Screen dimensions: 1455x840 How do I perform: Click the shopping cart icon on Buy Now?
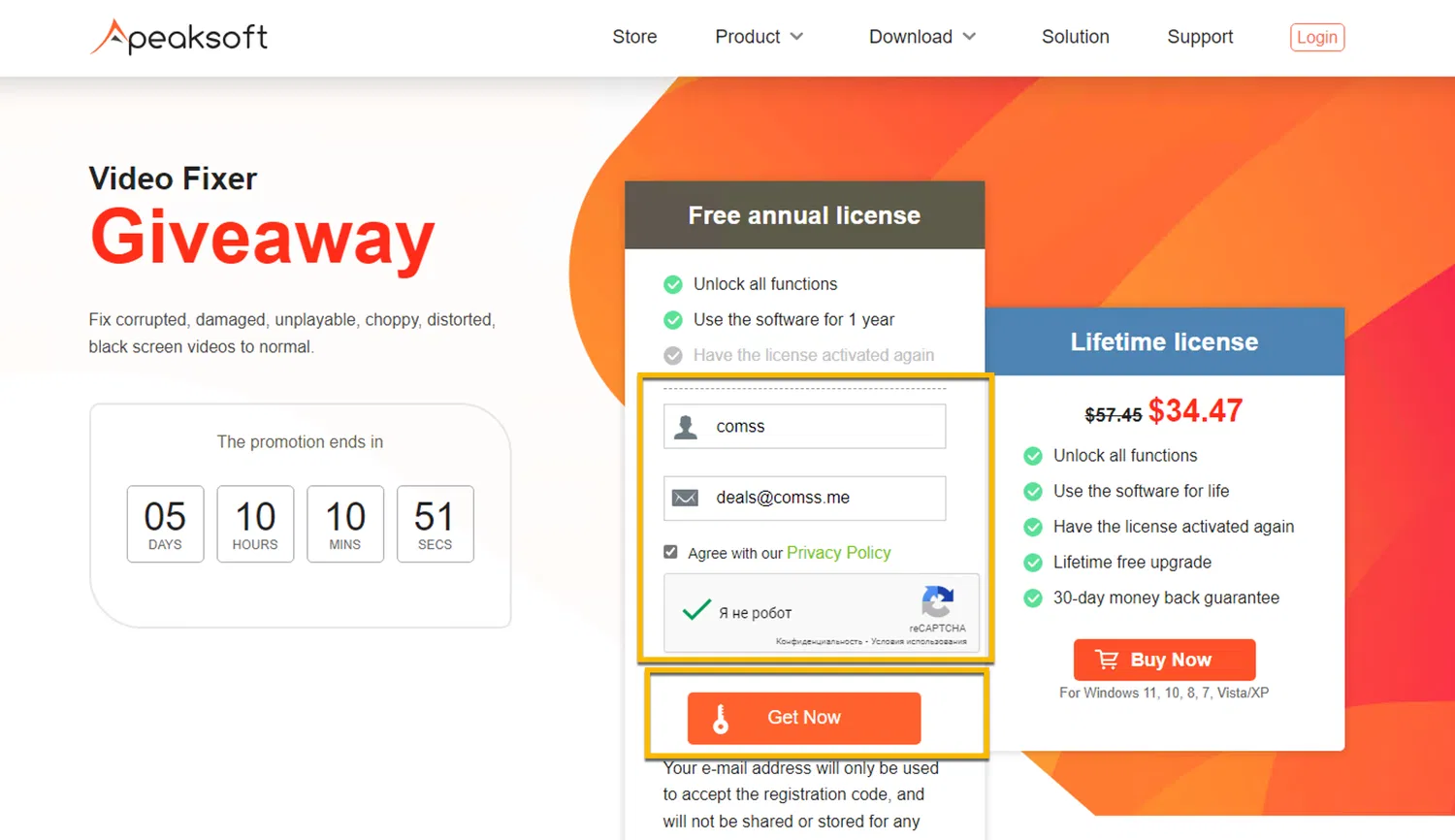(x=1107, y=660)
